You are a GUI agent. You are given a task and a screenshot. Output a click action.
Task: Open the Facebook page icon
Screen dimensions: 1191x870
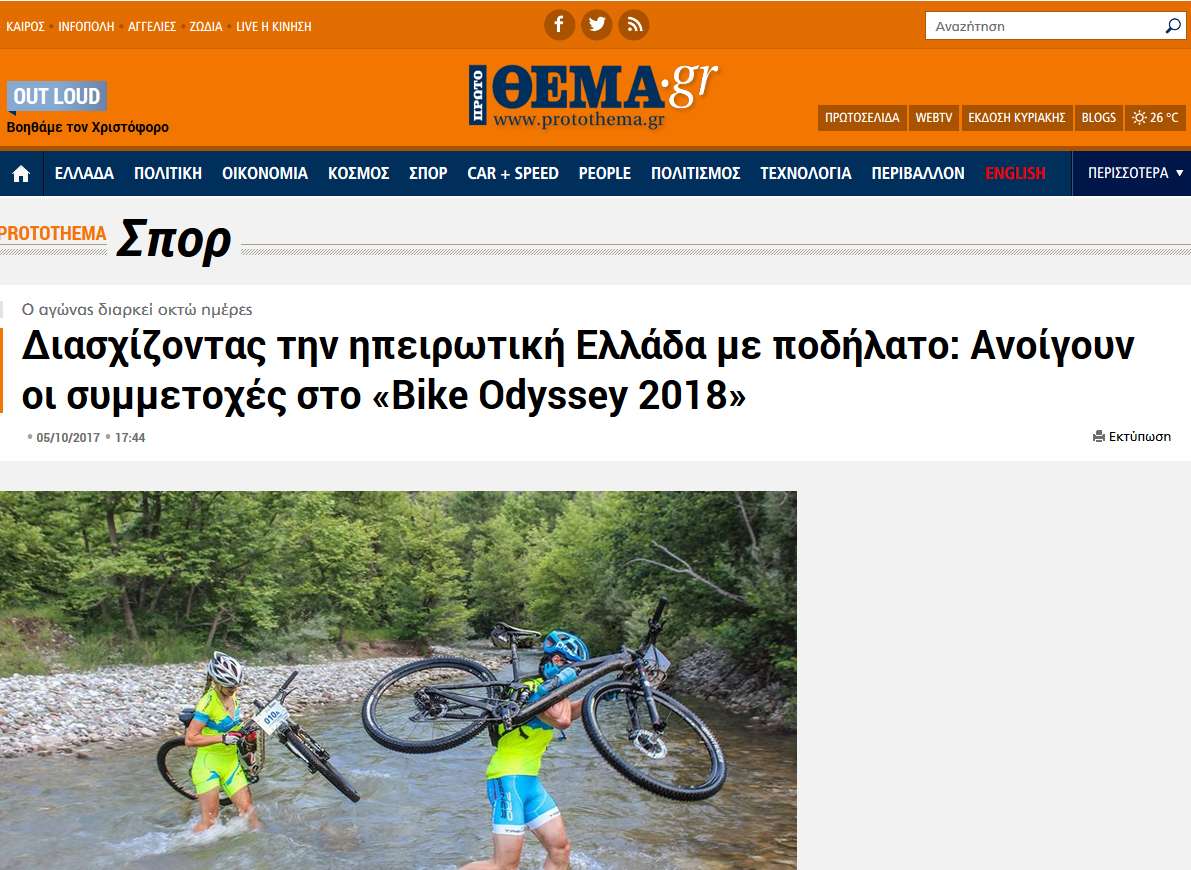[559, 25]
